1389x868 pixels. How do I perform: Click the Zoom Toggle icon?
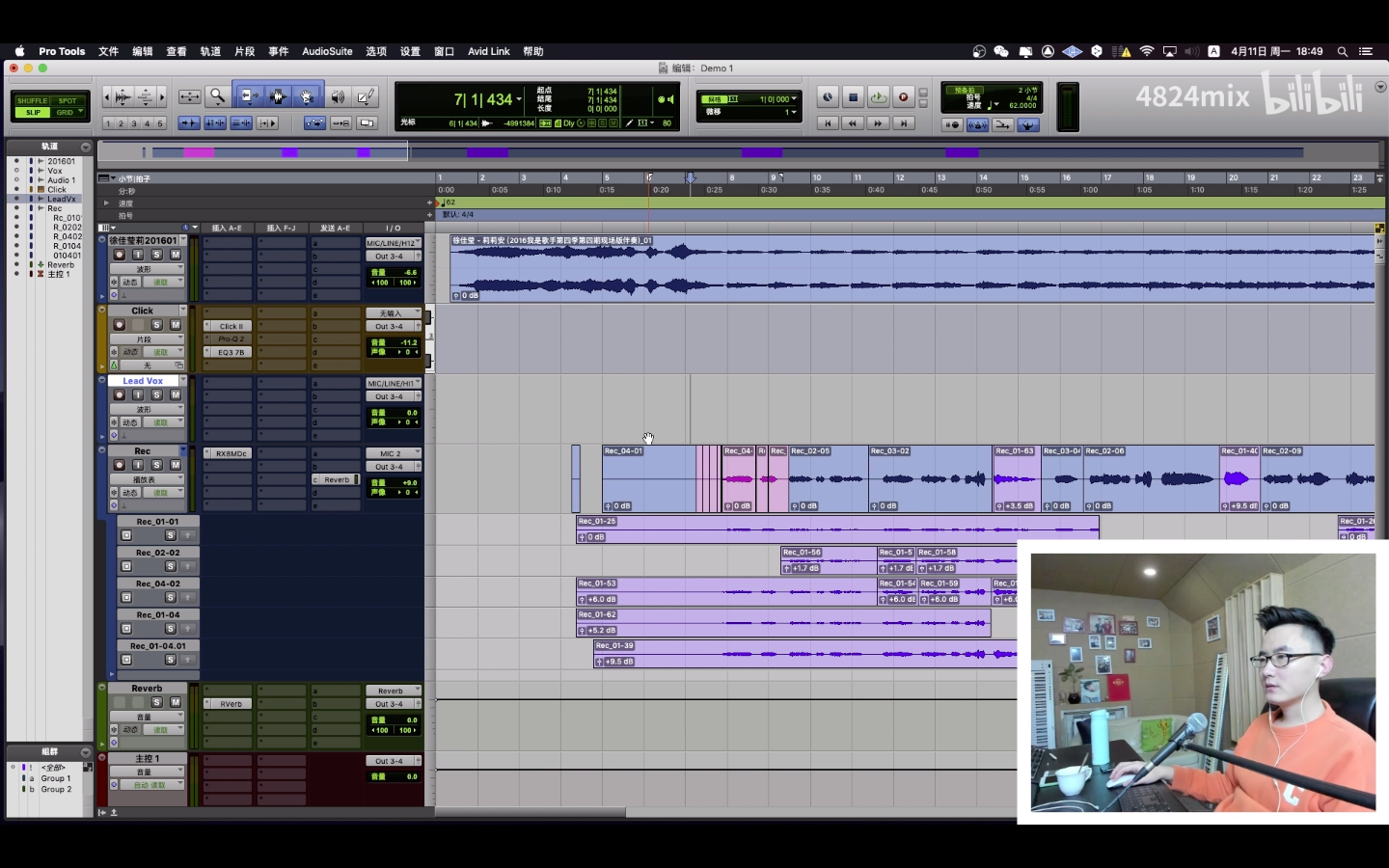coord(189,96)
